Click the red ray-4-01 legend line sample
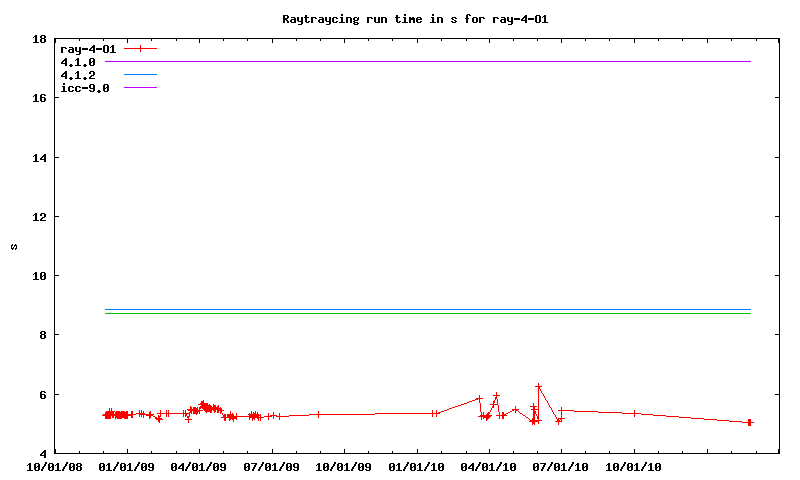This screenshot has height=480, width=800. tap(140, 48)
